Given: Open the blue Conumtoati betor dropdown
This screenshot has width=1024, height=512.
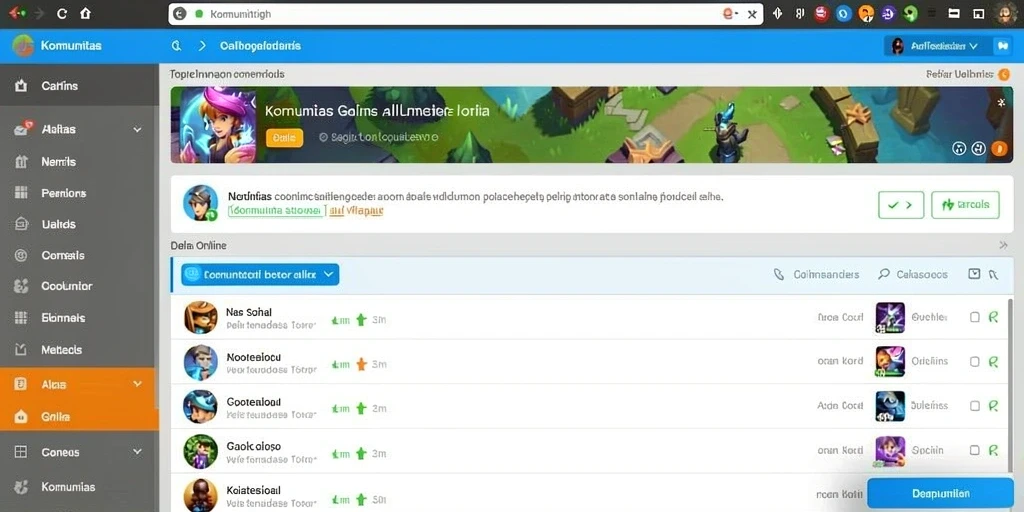Looking at the screenshot, I should click(260, 275).
